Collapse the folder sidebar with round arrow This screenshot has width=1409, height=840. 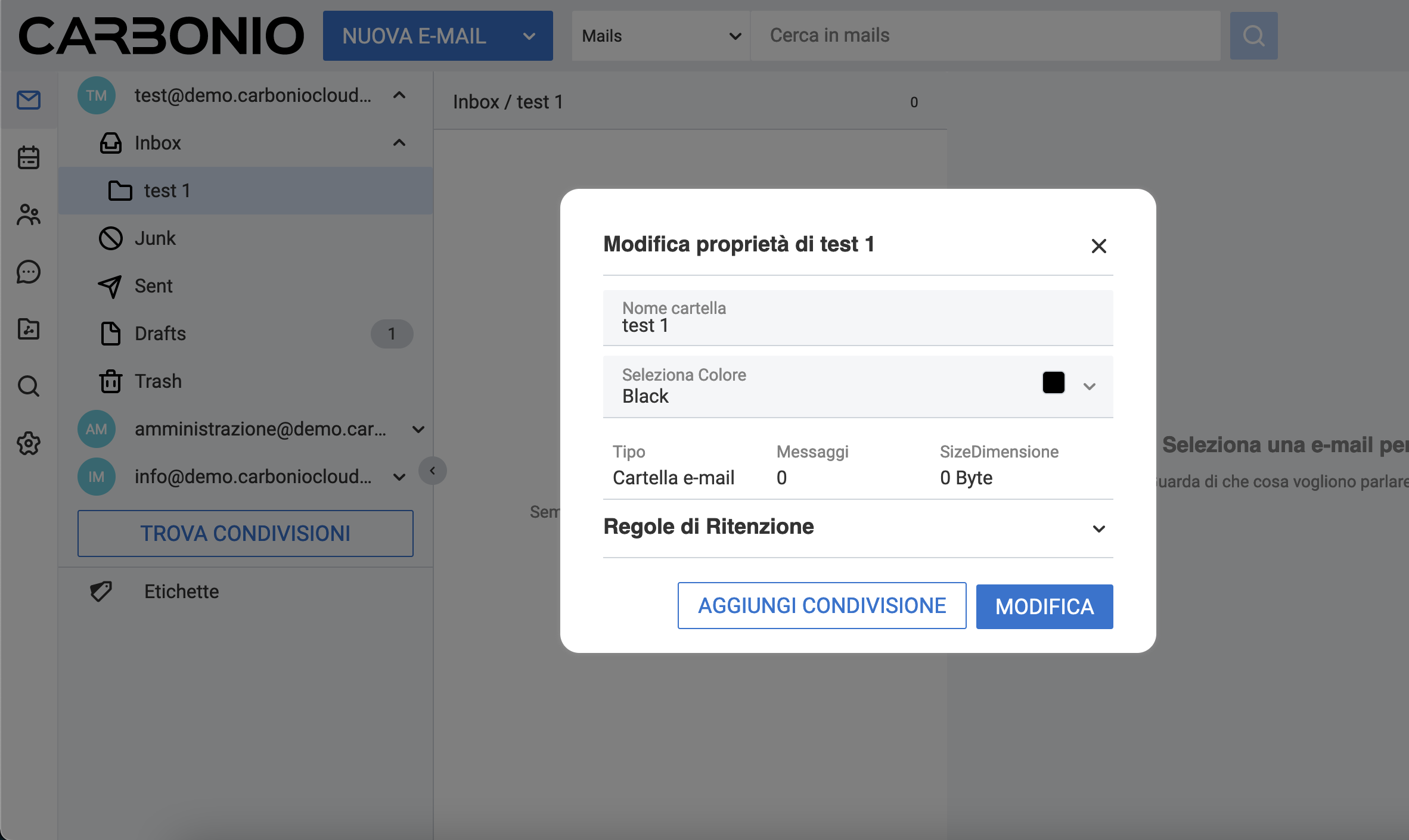pos(432,471)
